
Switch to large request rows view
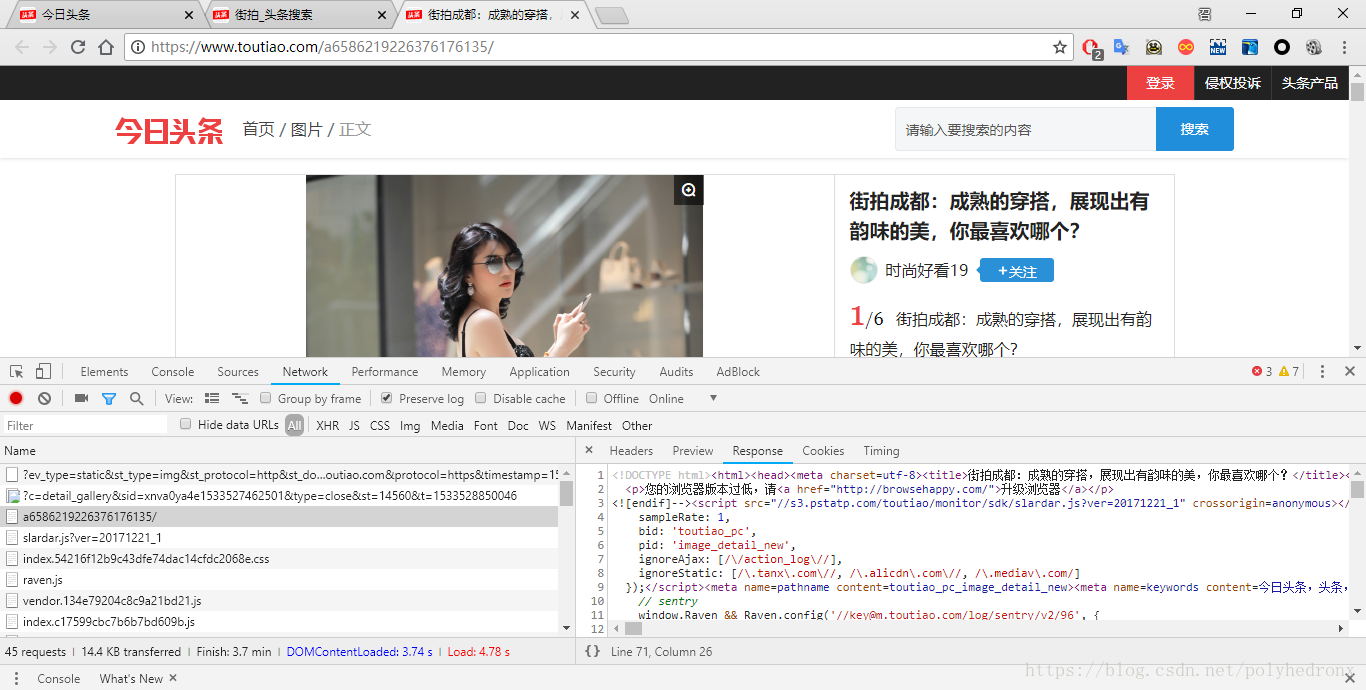tap(212, 398)
